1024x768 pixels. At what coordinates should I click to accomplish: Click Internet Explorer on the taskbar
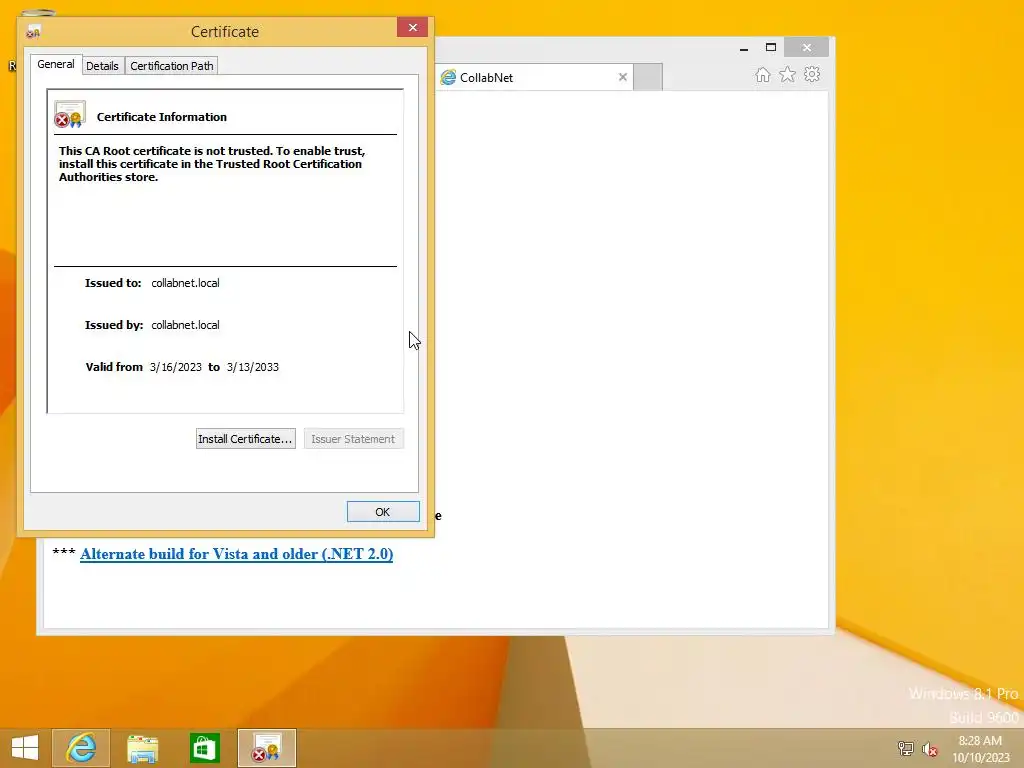coord(81,748)
